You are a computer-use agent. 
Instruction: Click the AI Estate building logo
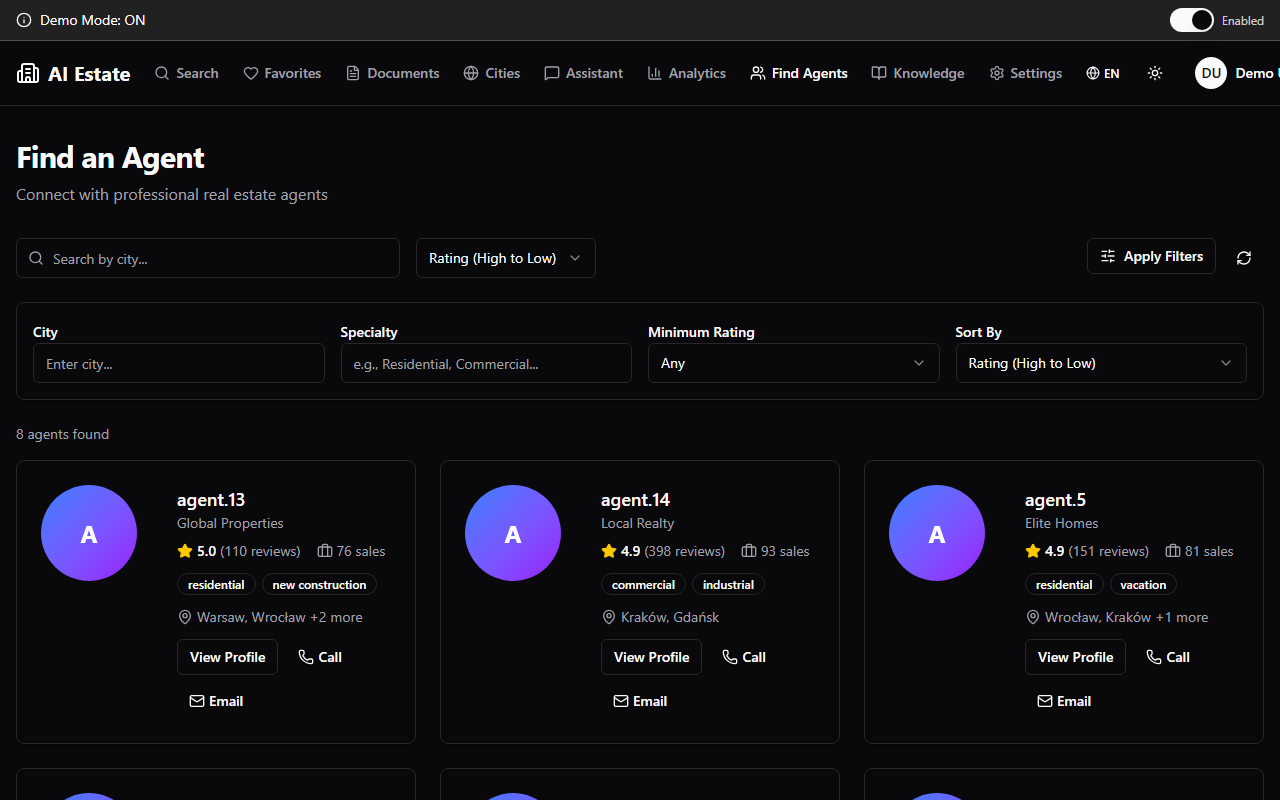[28, 73]
